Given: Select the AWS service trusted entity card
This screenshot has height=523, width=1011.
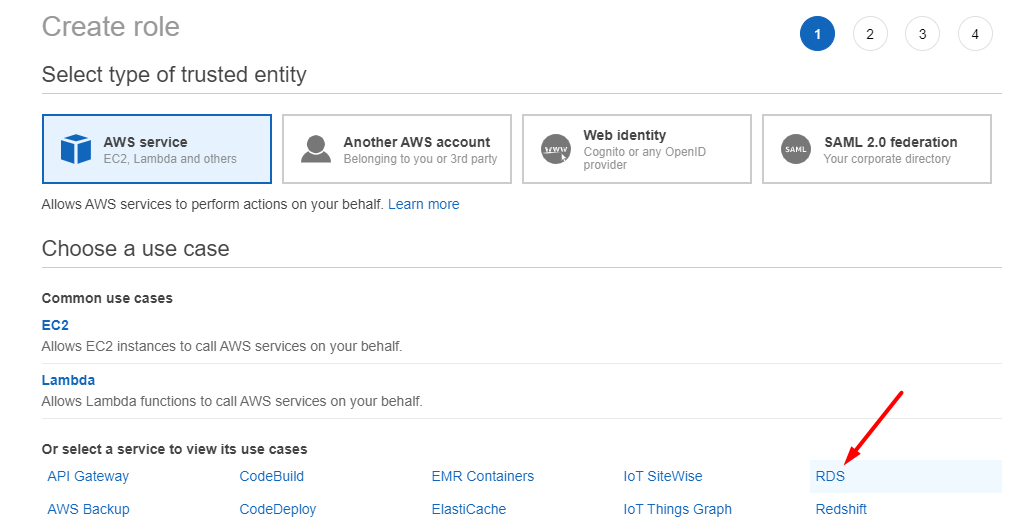Looking at the screenshot, I should click(x=157, y=149).
